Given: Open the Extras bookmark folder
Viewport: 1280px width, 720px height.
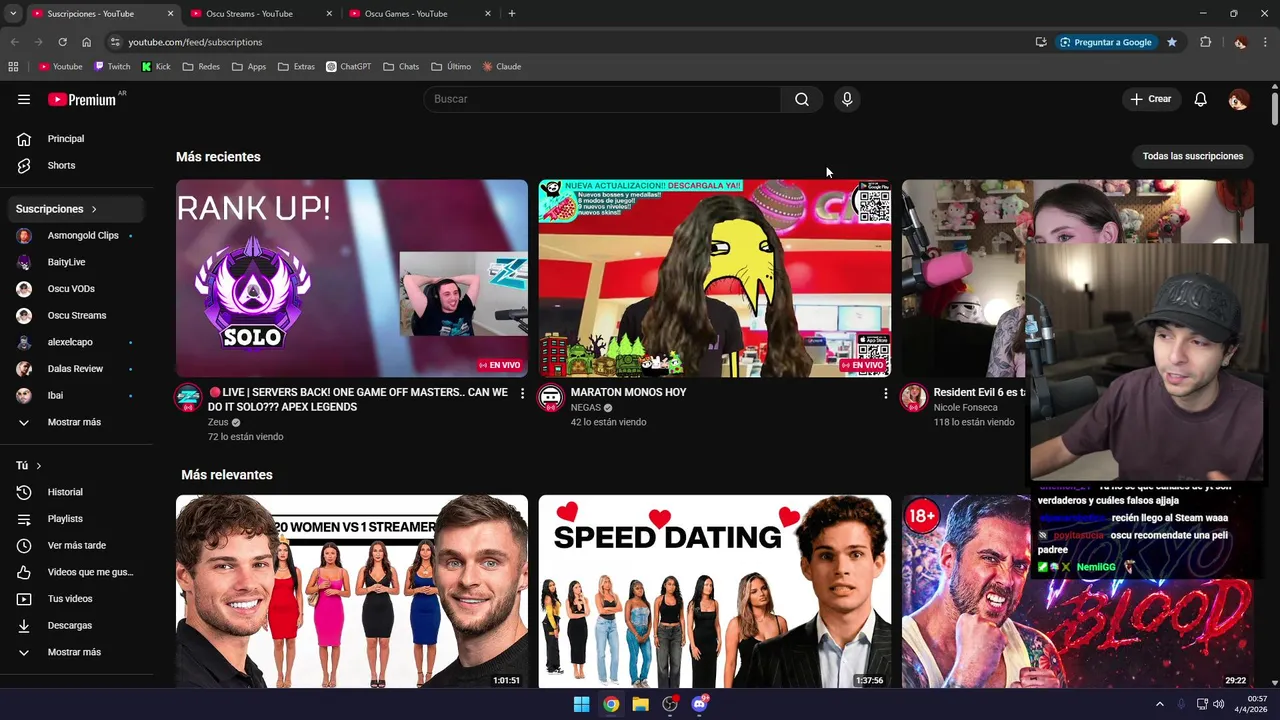Looking at the screenshot, I should coord(296,67).
